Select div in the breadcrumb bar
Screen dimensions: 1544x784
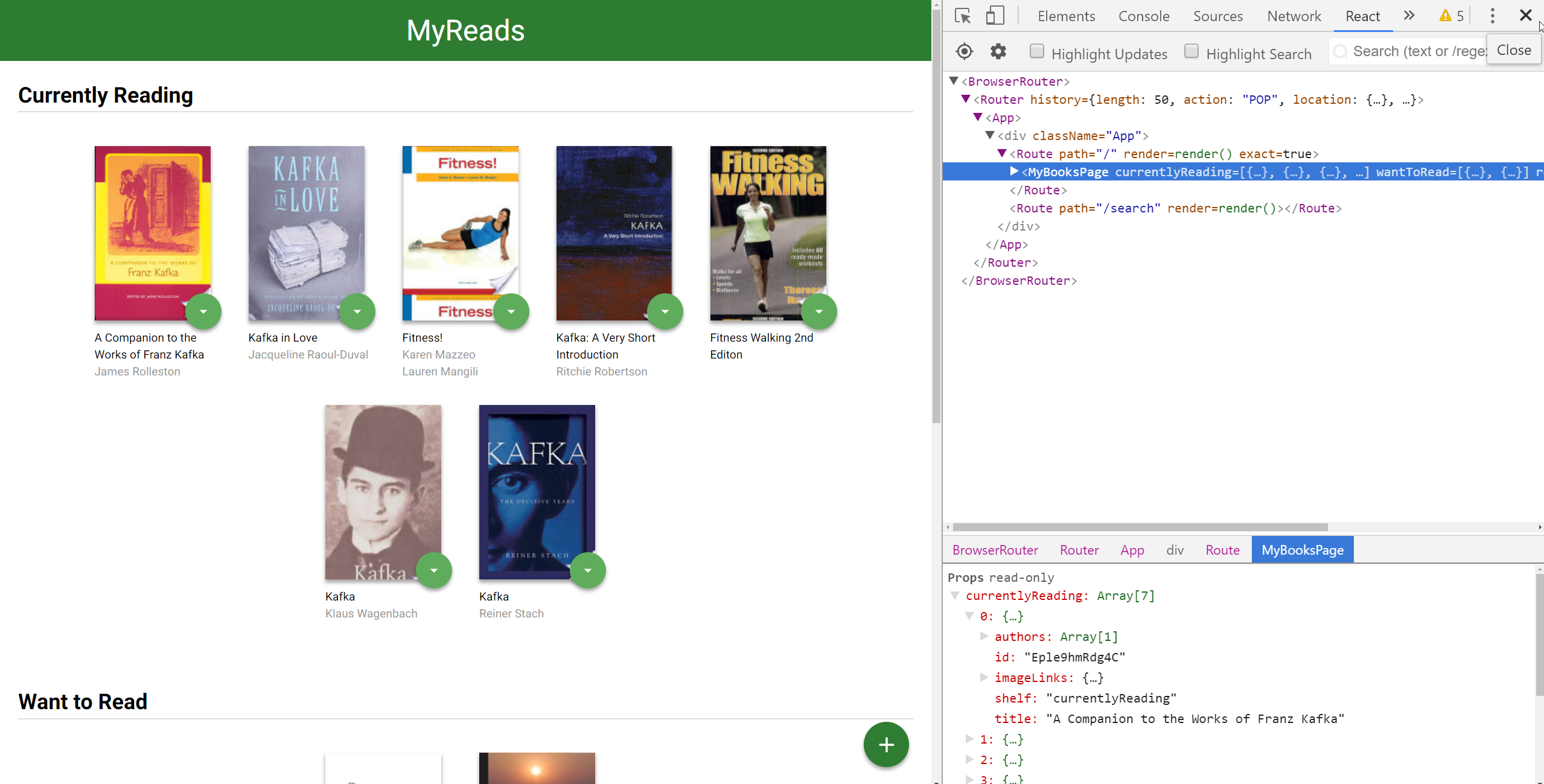coord(1175,550)
